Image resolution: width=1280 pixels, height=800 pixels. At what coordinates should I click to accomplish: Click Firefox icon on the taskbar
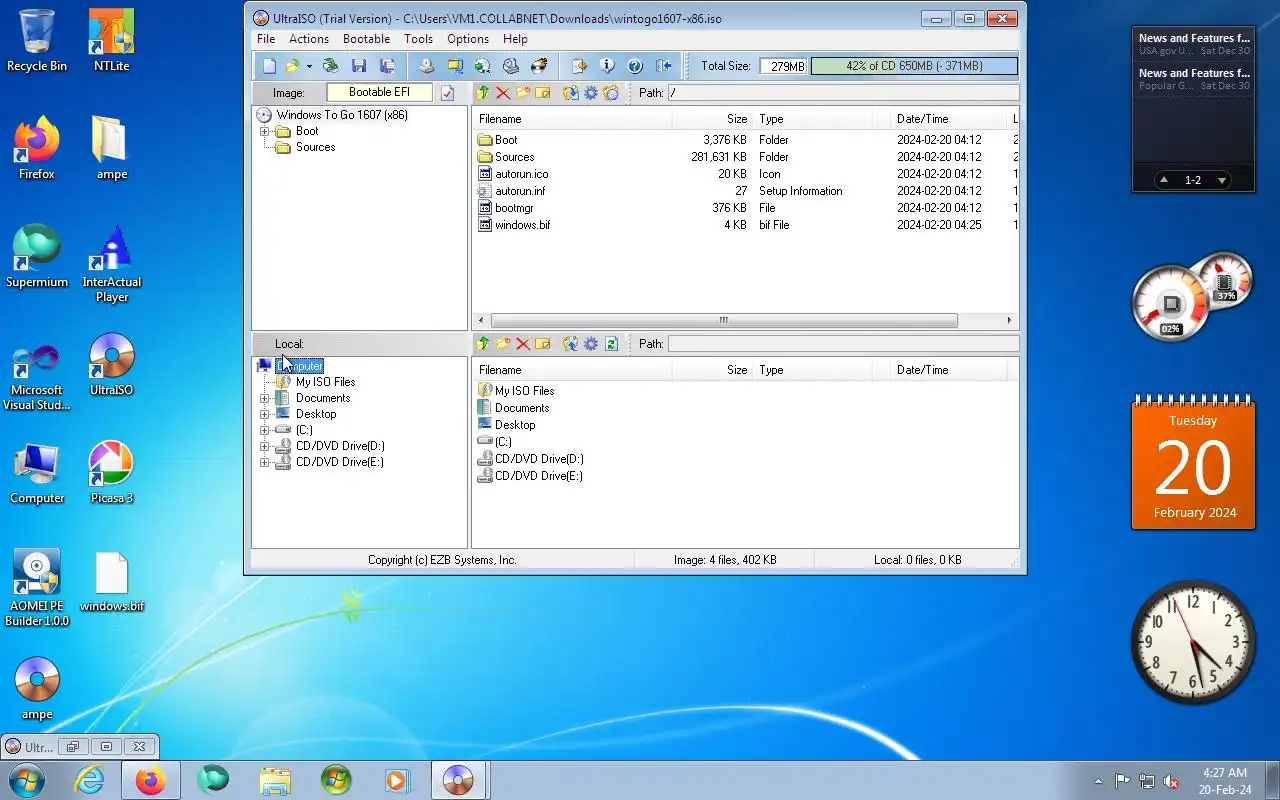click(151, 780)
